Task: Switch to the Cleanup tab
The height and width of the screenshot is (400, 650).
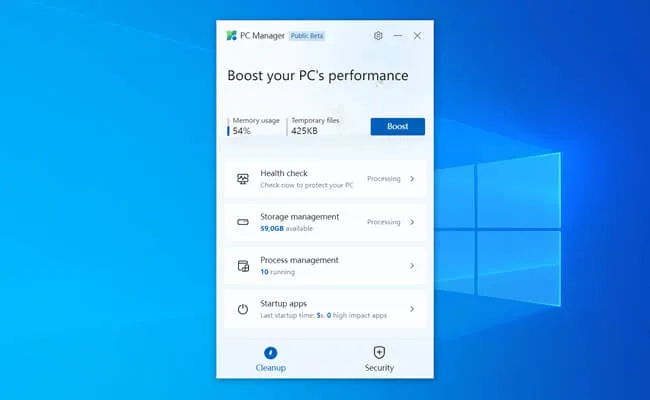Action: point(271,359)
